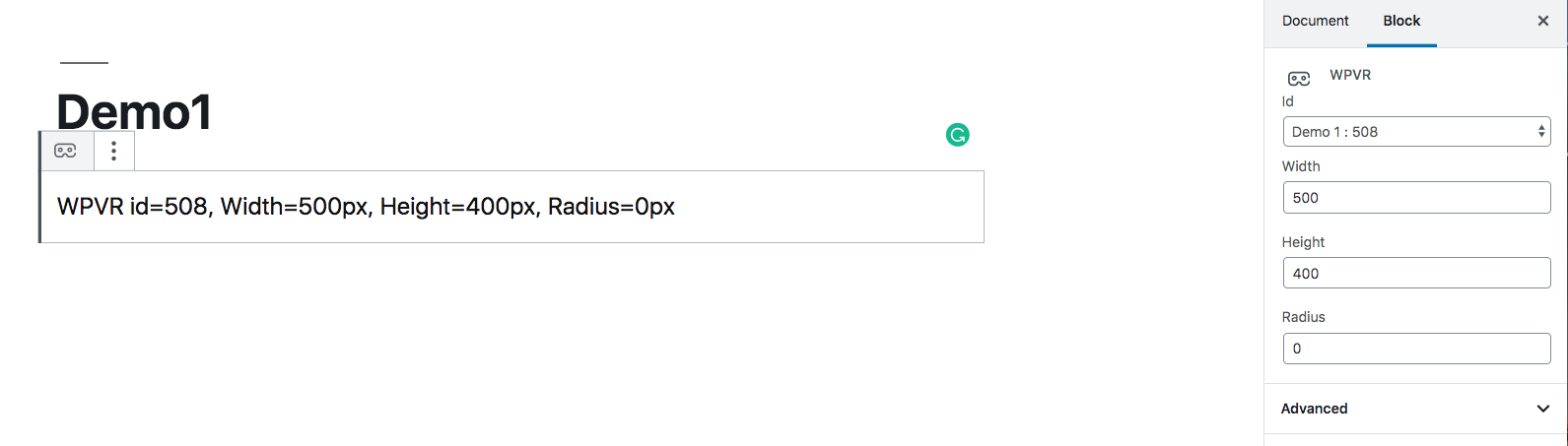Viewport: 1568px width, 446px height.
Task: Switch to the Document tab
Action: pyautogui.click(x=1315, y=21)
